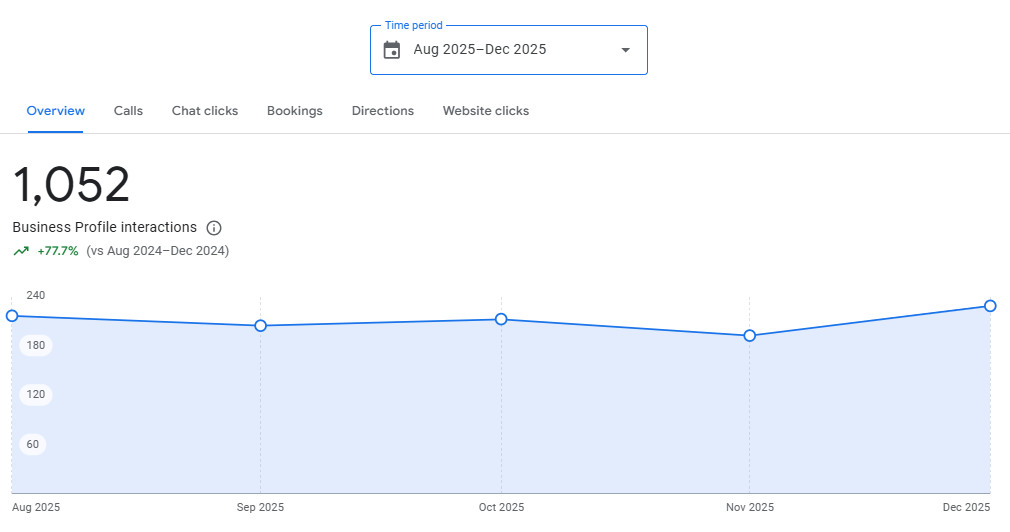Open the Website clicks tab
The image size is (1010, 532).
[x=486, y=111]
